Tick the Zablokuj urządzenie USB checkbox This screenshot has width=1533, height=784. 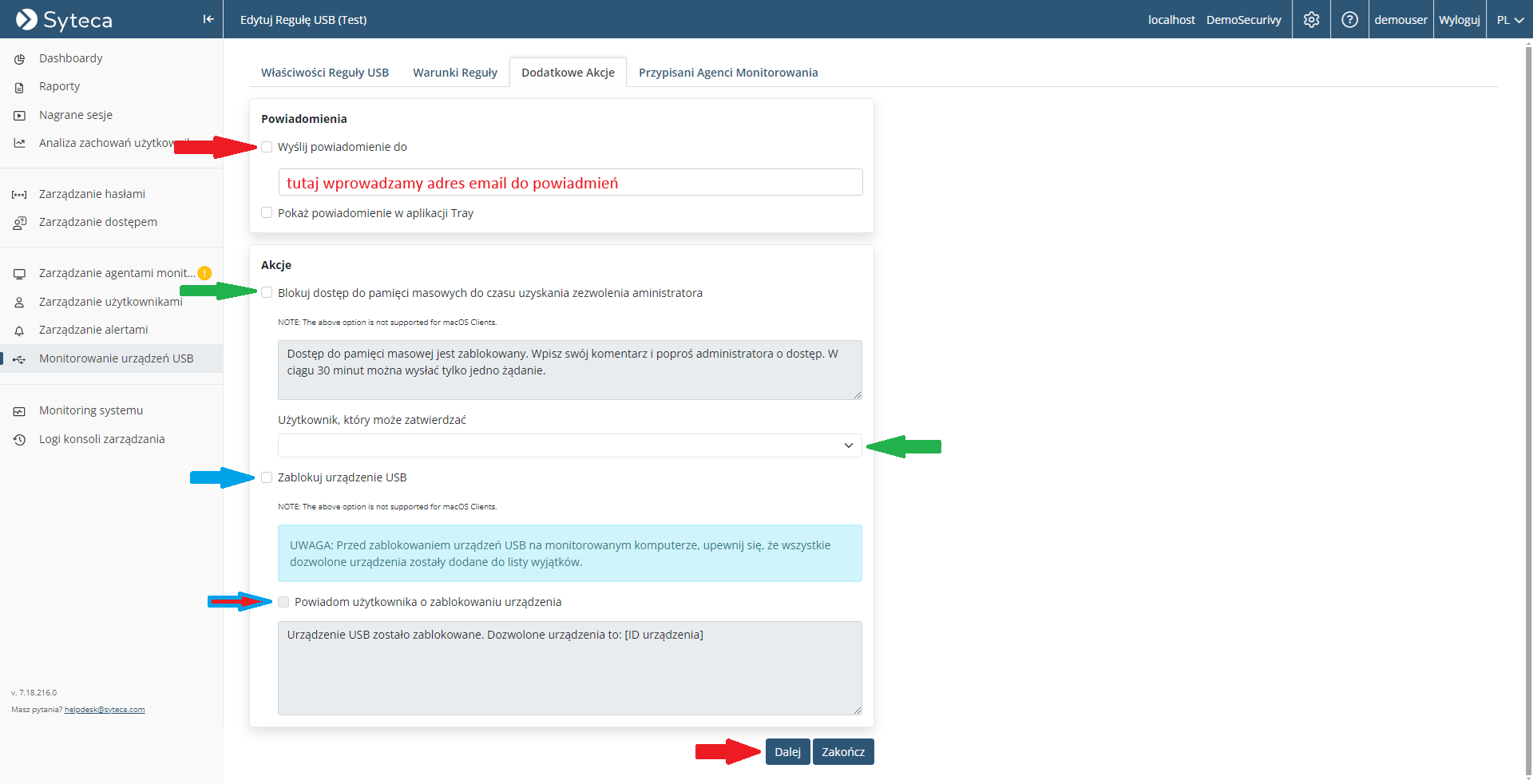tap(267, 477)
